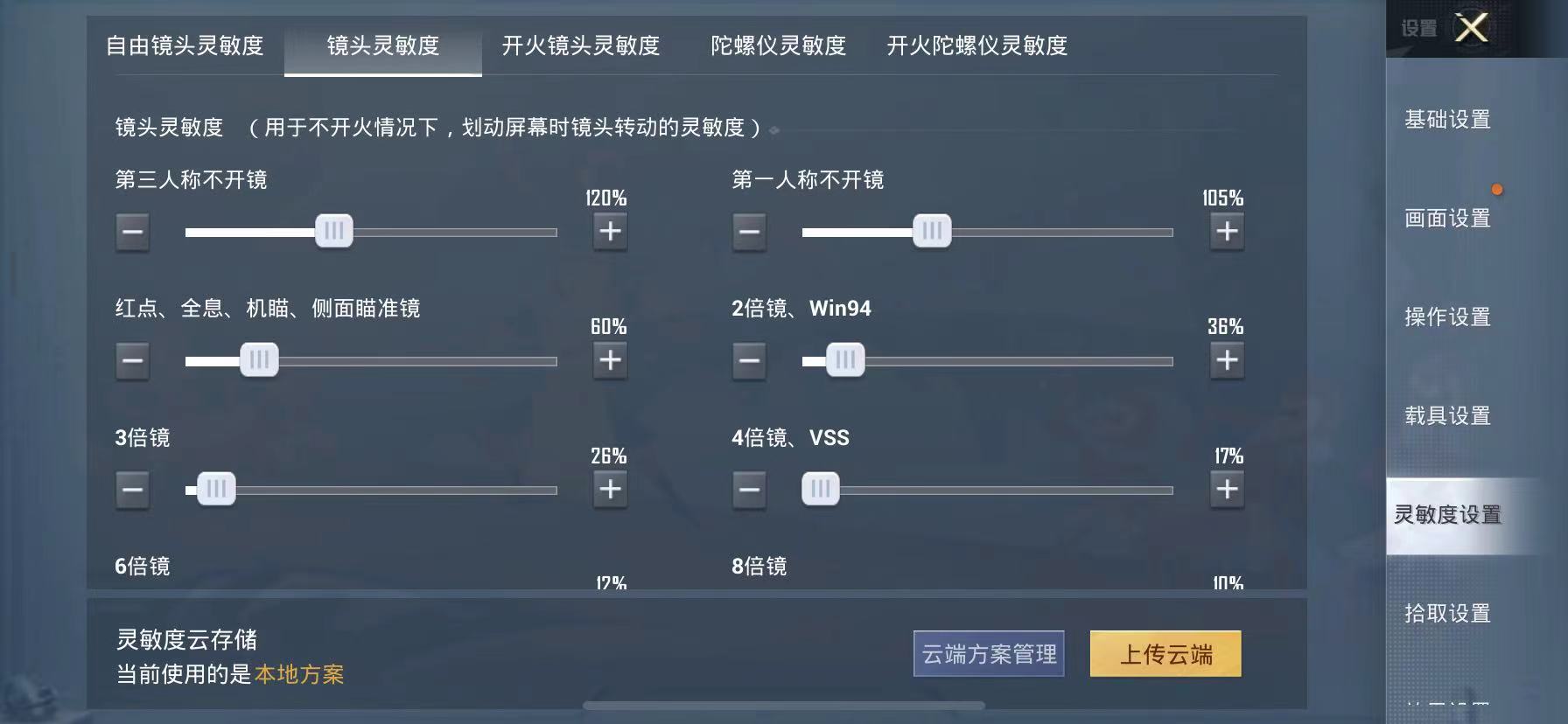The width and height of the screenshot is (1568, 724).
Task: Increase third-person no-scope sensitivity with plus
Action: (610, 232)
